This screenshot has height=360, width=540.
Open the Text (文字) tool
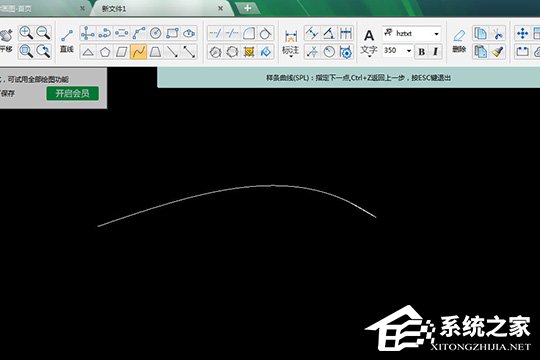pos(369,42)
